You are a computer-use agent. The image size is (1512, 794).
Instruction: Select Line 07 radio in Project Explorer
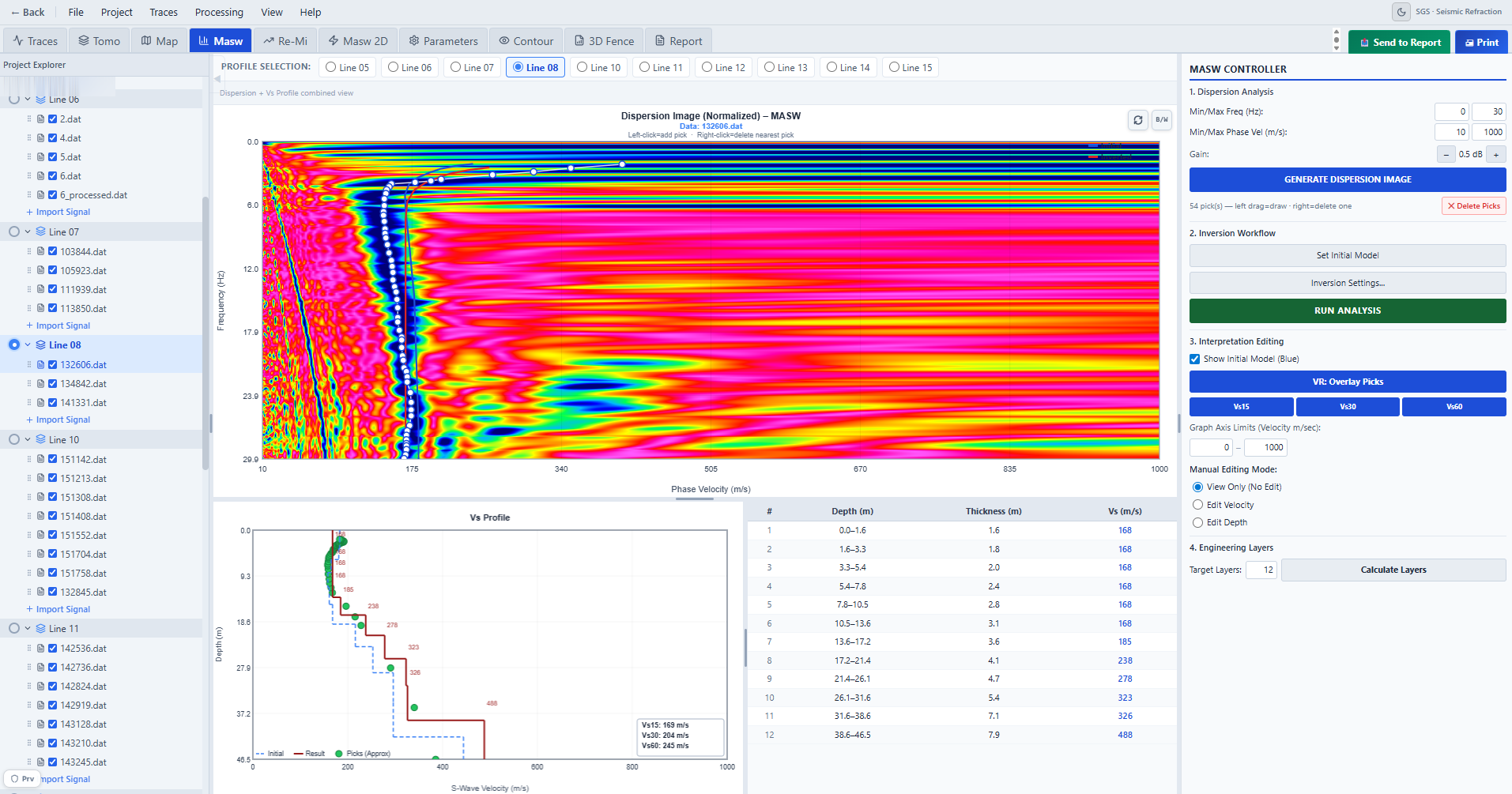[x=14, y=232]
